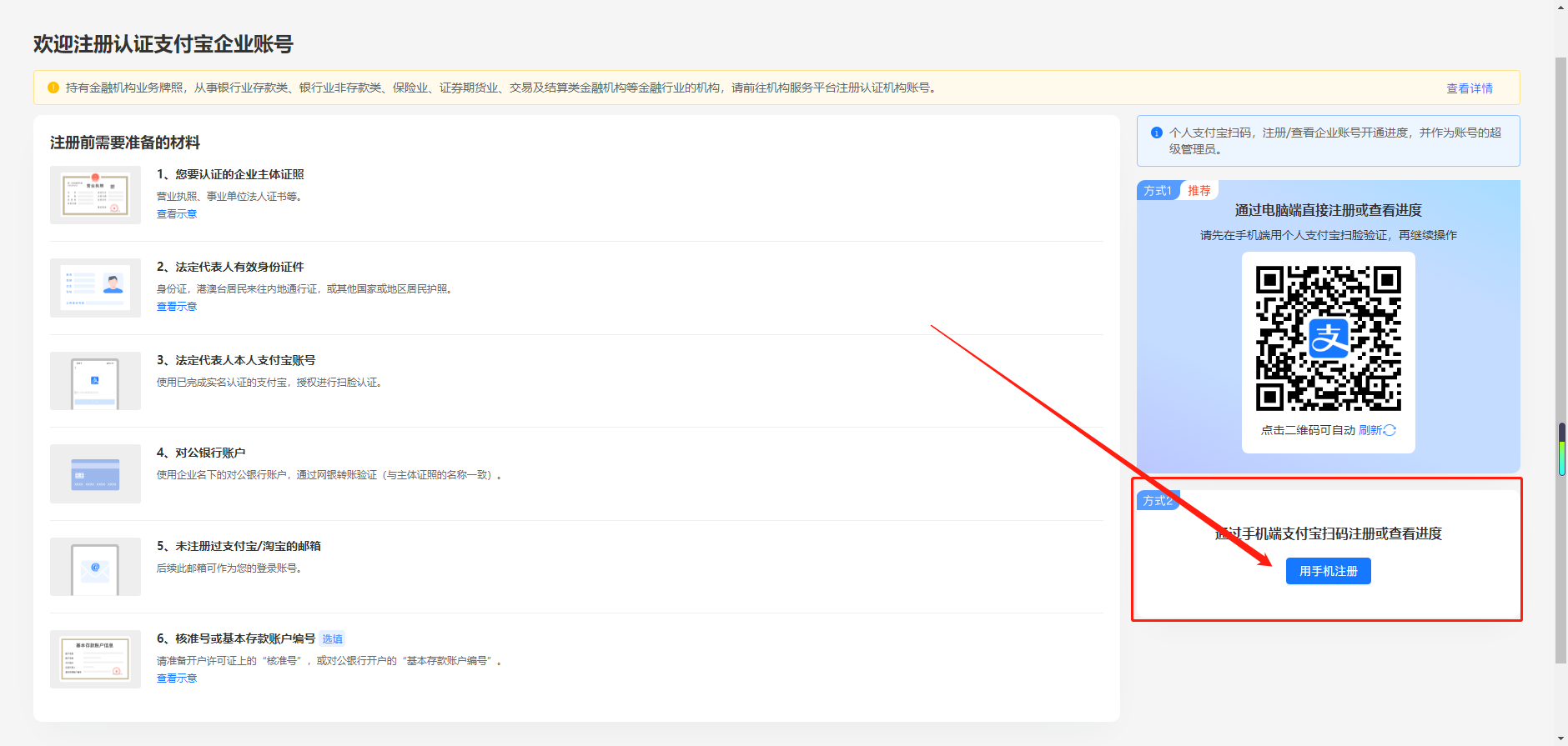Viewport: 1568px width, 746px height.
Task: Click the basic deposit account certificate thumbnail
Action: 95,659
